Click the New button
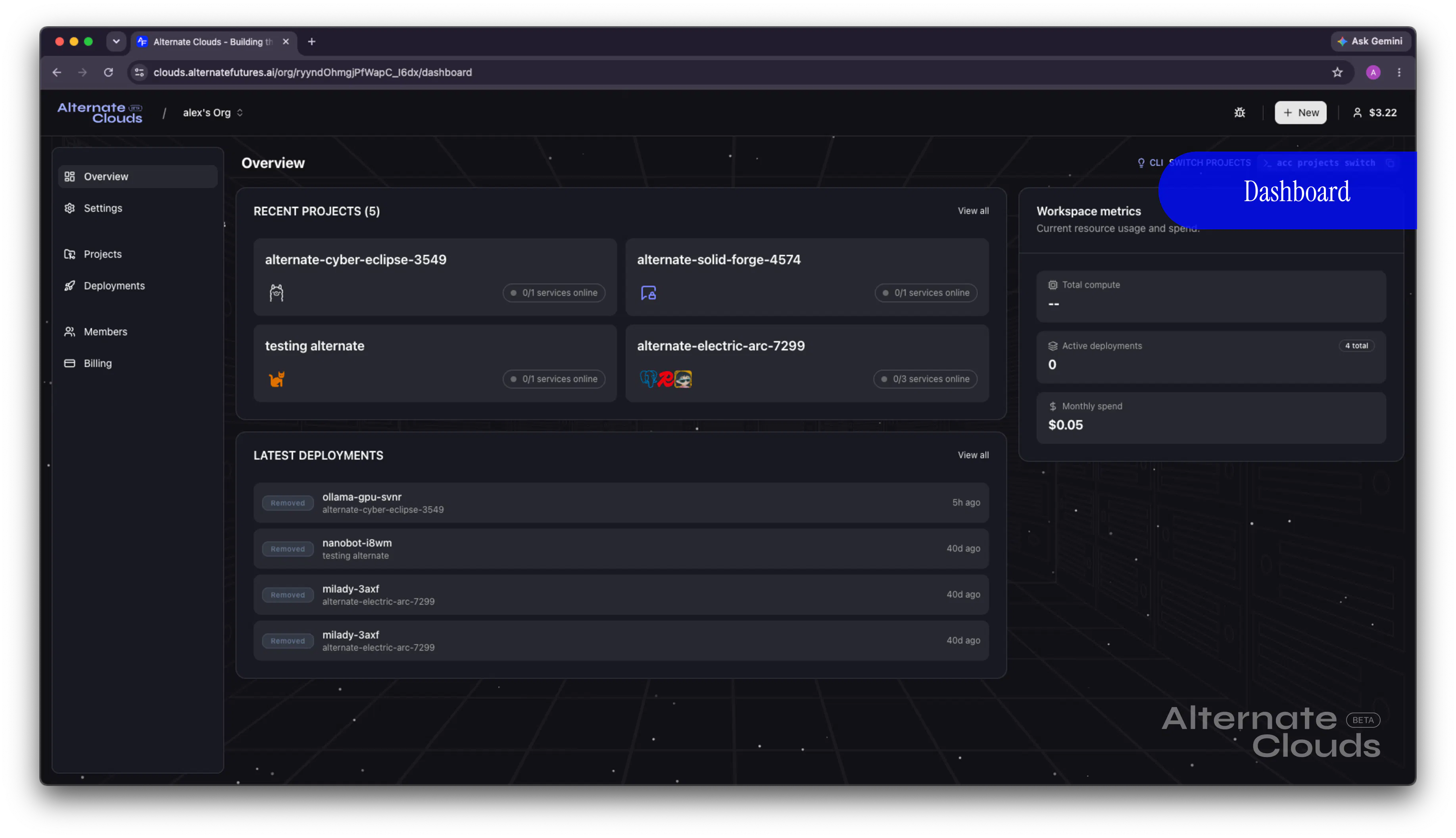The height and width of the screenshot is (838, 1456). point(1300,113)
